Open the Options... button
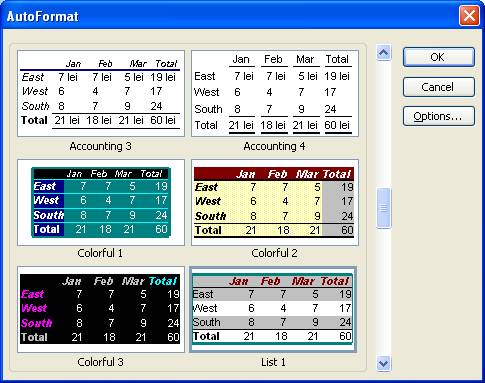The height and width of the screenshot is (383, 485). 439,116
